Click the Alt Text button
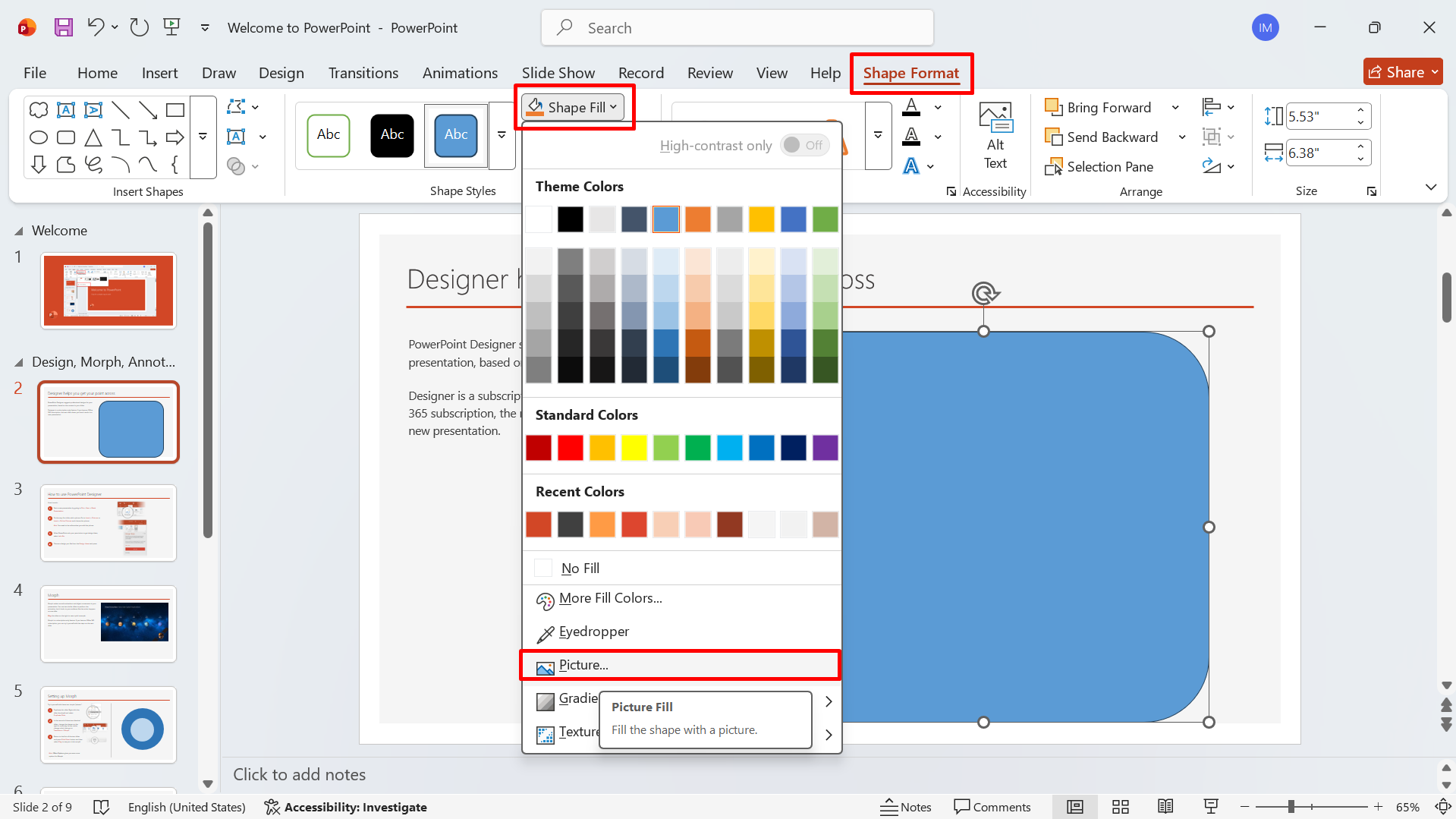 point(995,137)
